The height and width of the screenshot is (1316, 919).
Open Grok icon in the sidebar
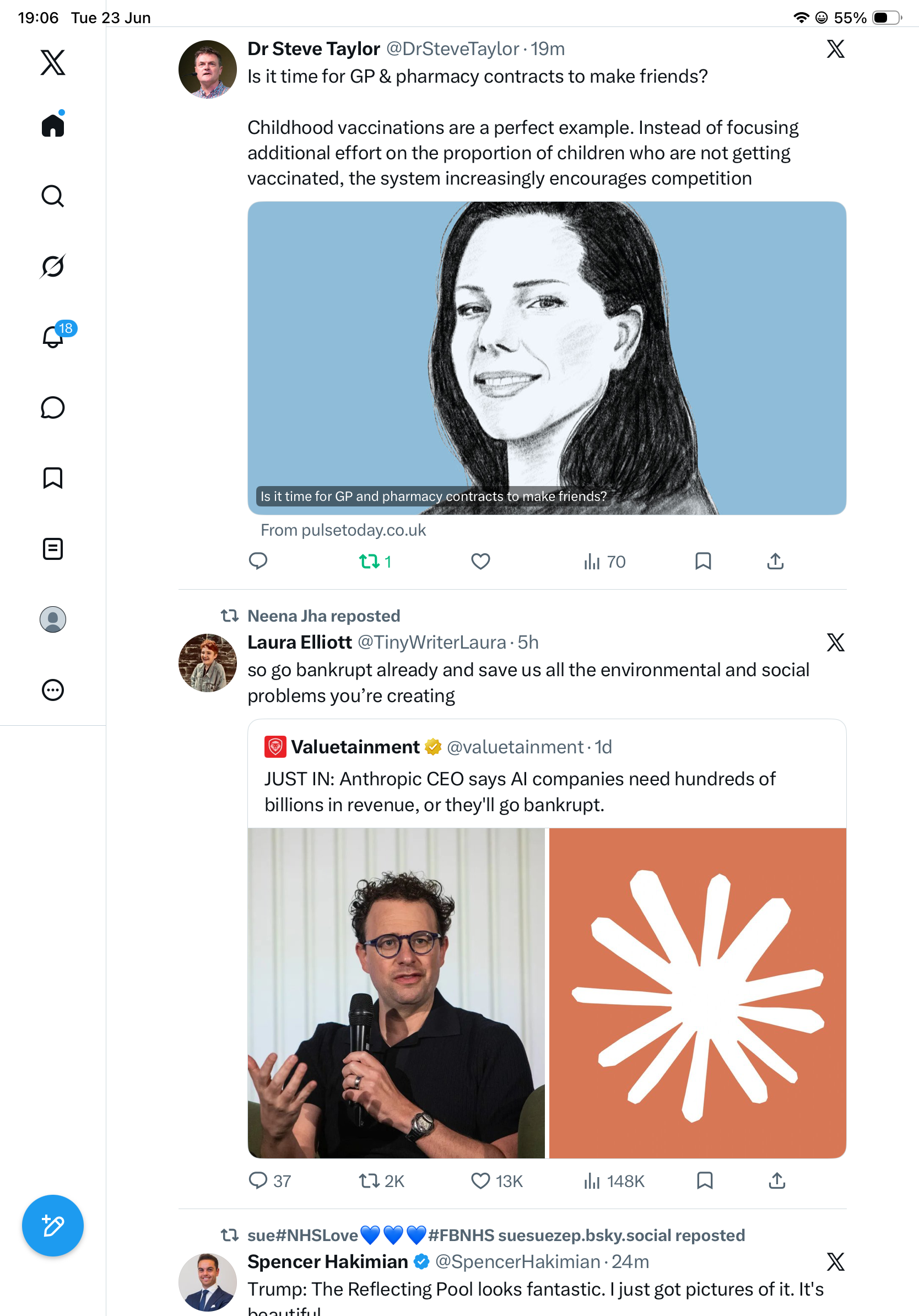pos(53,266)
